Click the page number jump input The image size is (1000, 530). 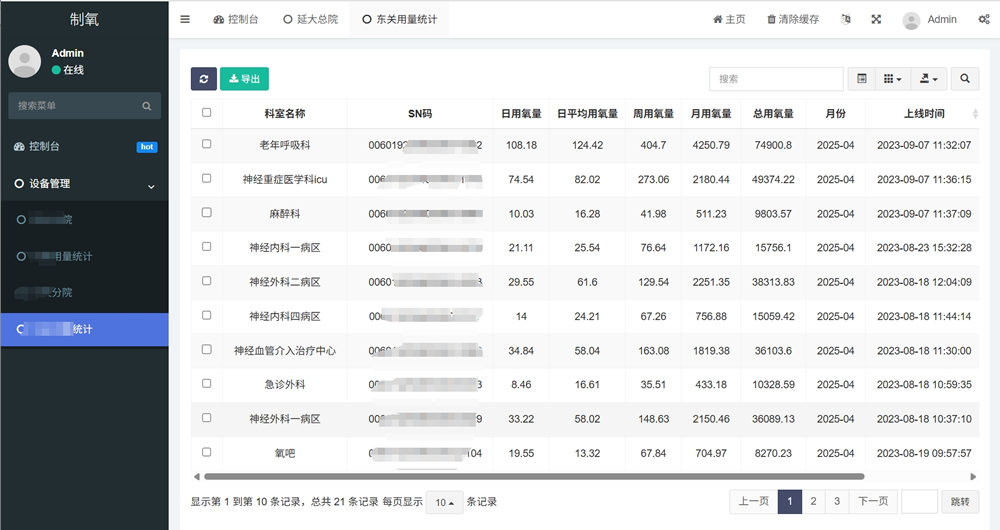[919, 501]
